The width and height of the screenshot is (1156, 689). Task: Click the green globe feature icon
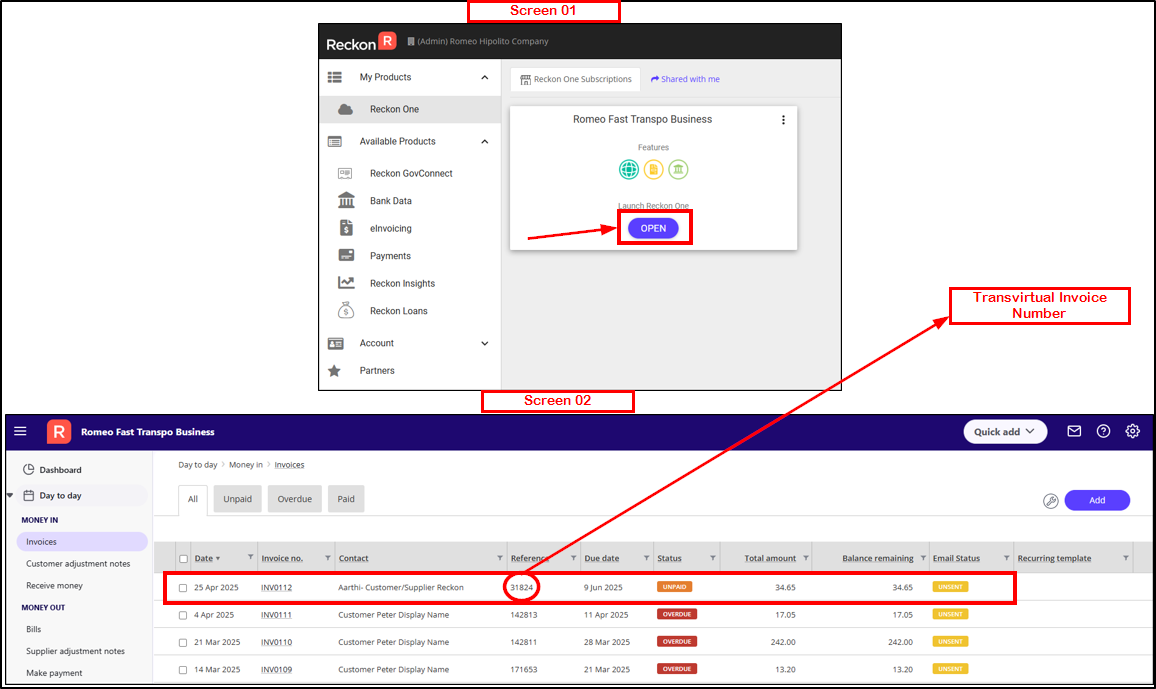[629, 169]
